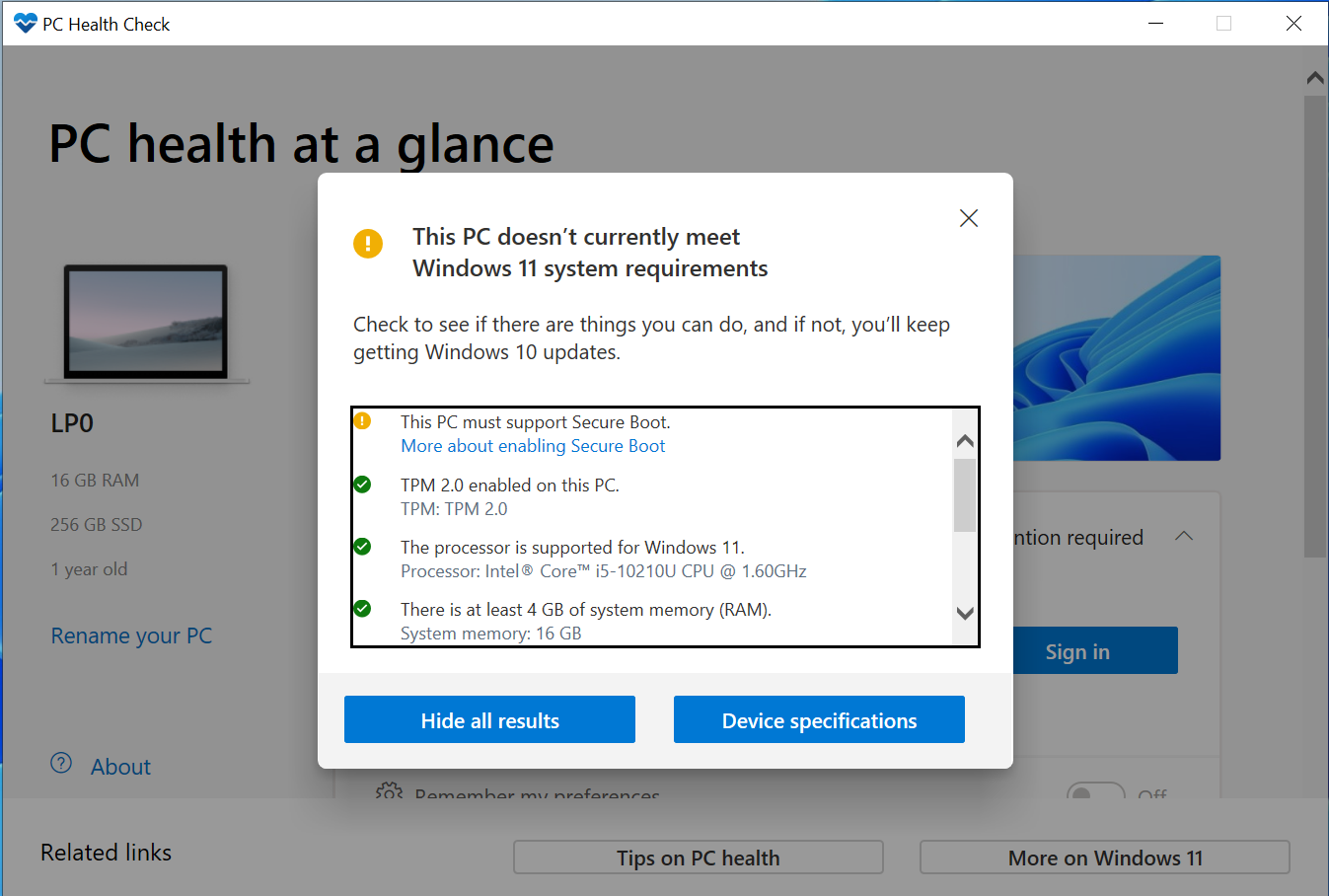Click the green check beside system memory
This screenshot has width=1329, height=896.
(362, 609)
